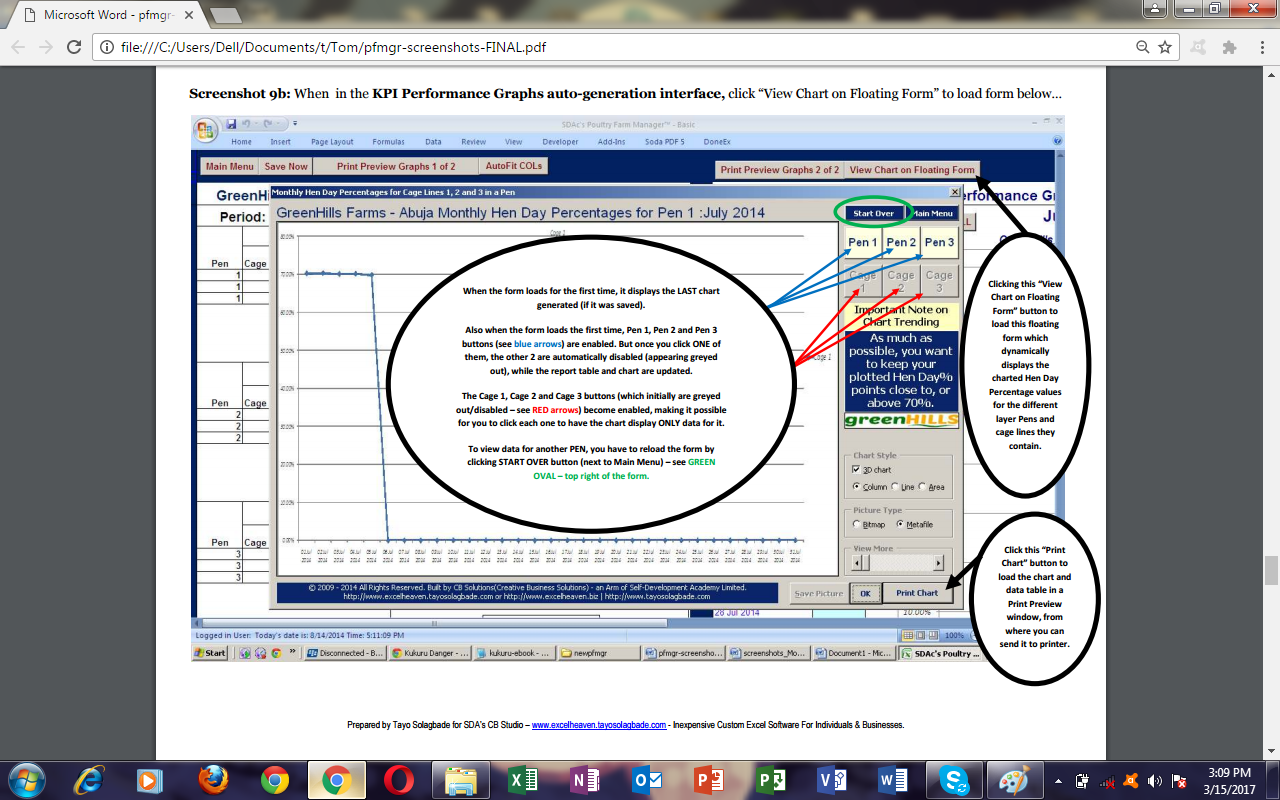Click Chrome's back arrow
Image resolution: width=1280 pixels, height=800 pixels.
click(18, 47)
